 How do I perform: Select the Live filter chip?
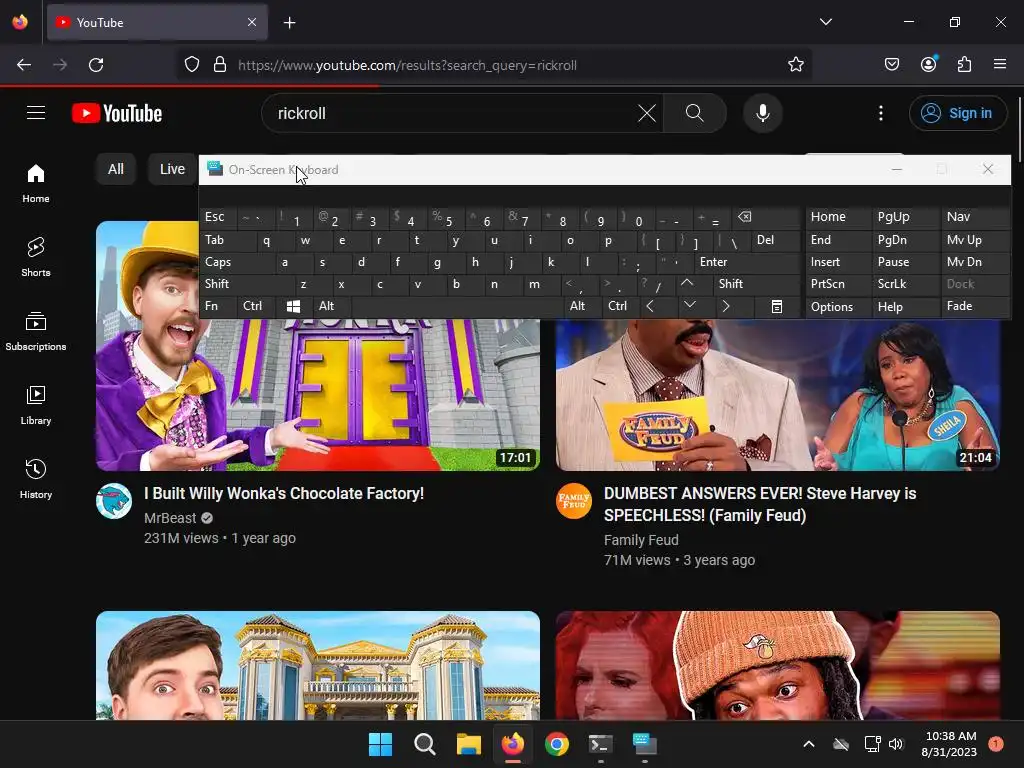tap(172, 169)
